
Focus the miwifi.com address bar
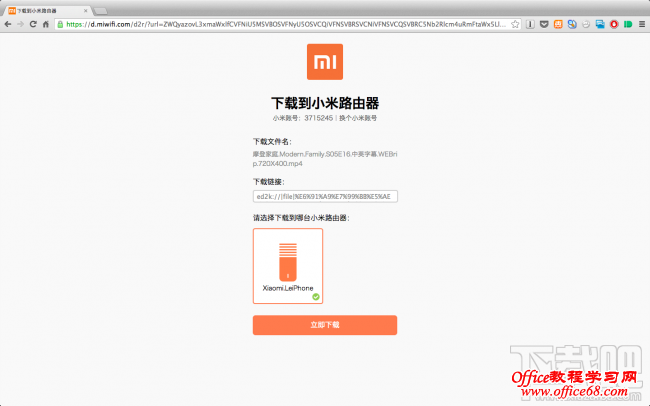tap(286, 24)
